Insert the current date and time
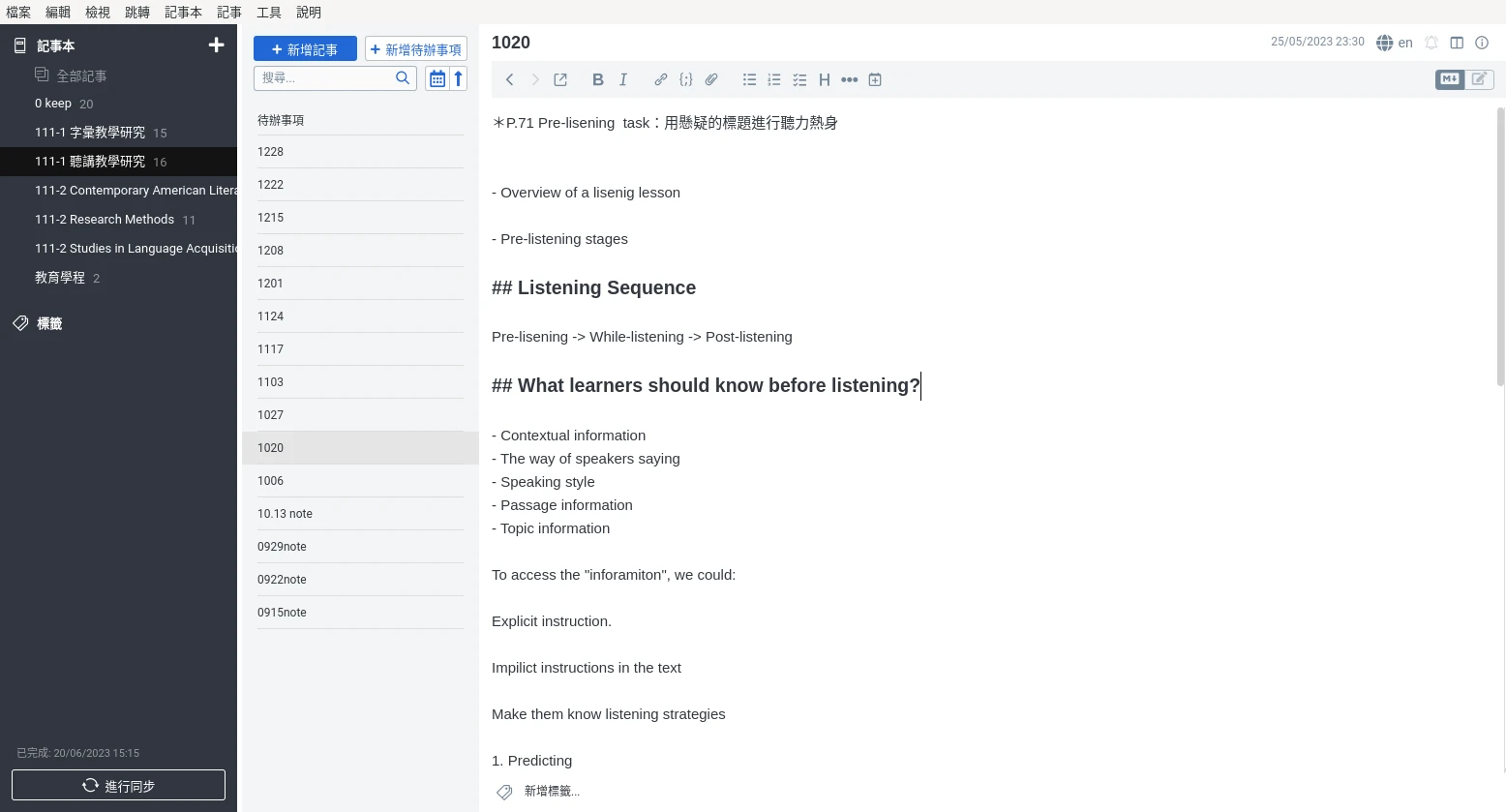The image size is (1506, 812). pos(875,80)
